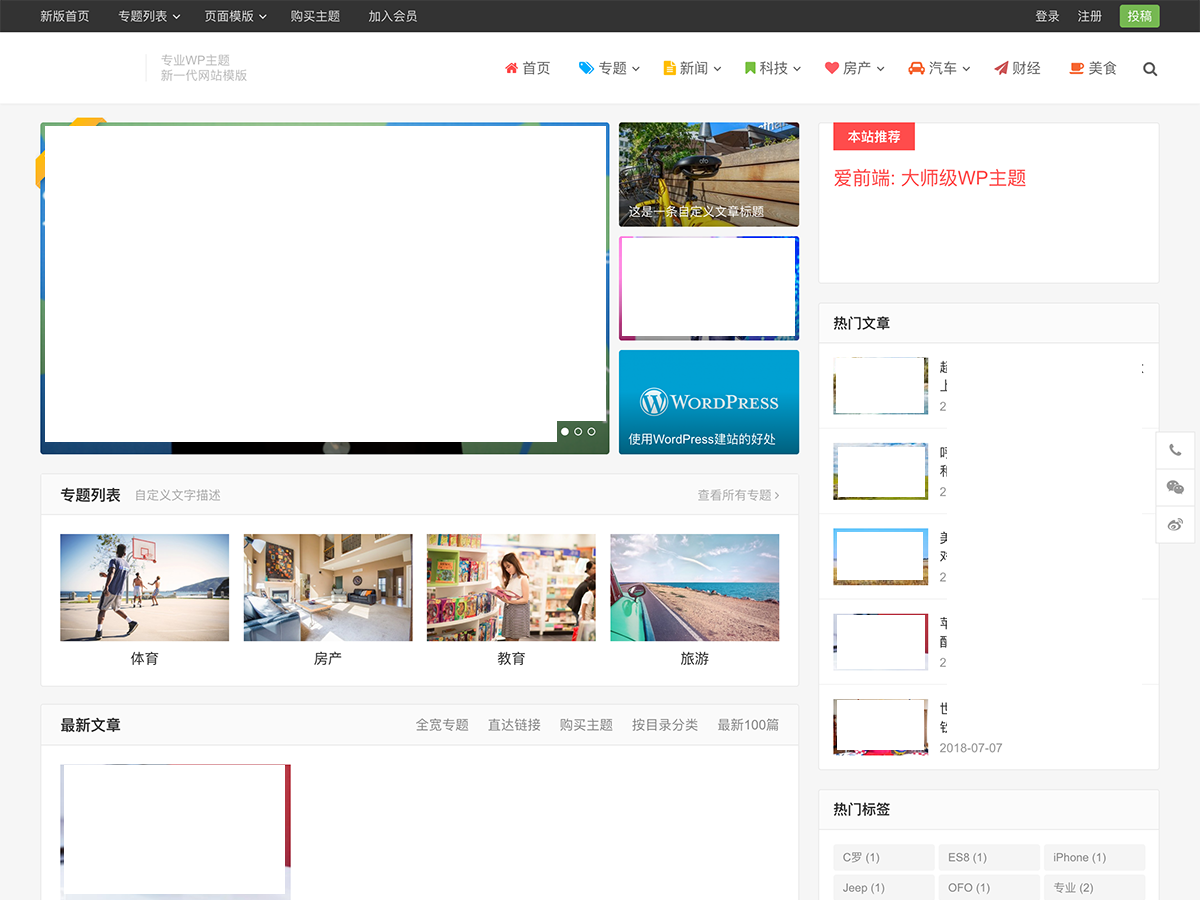Select 新版首页 in the top menu
The width and height of the screenshot is (1200, 900).
click(x=64, y=16)
